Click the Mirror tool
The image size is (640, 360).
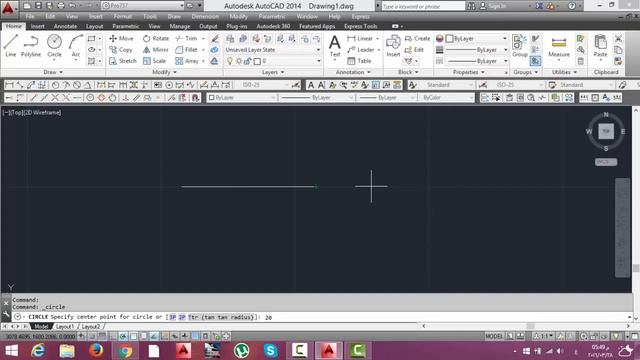pos(156,49)
